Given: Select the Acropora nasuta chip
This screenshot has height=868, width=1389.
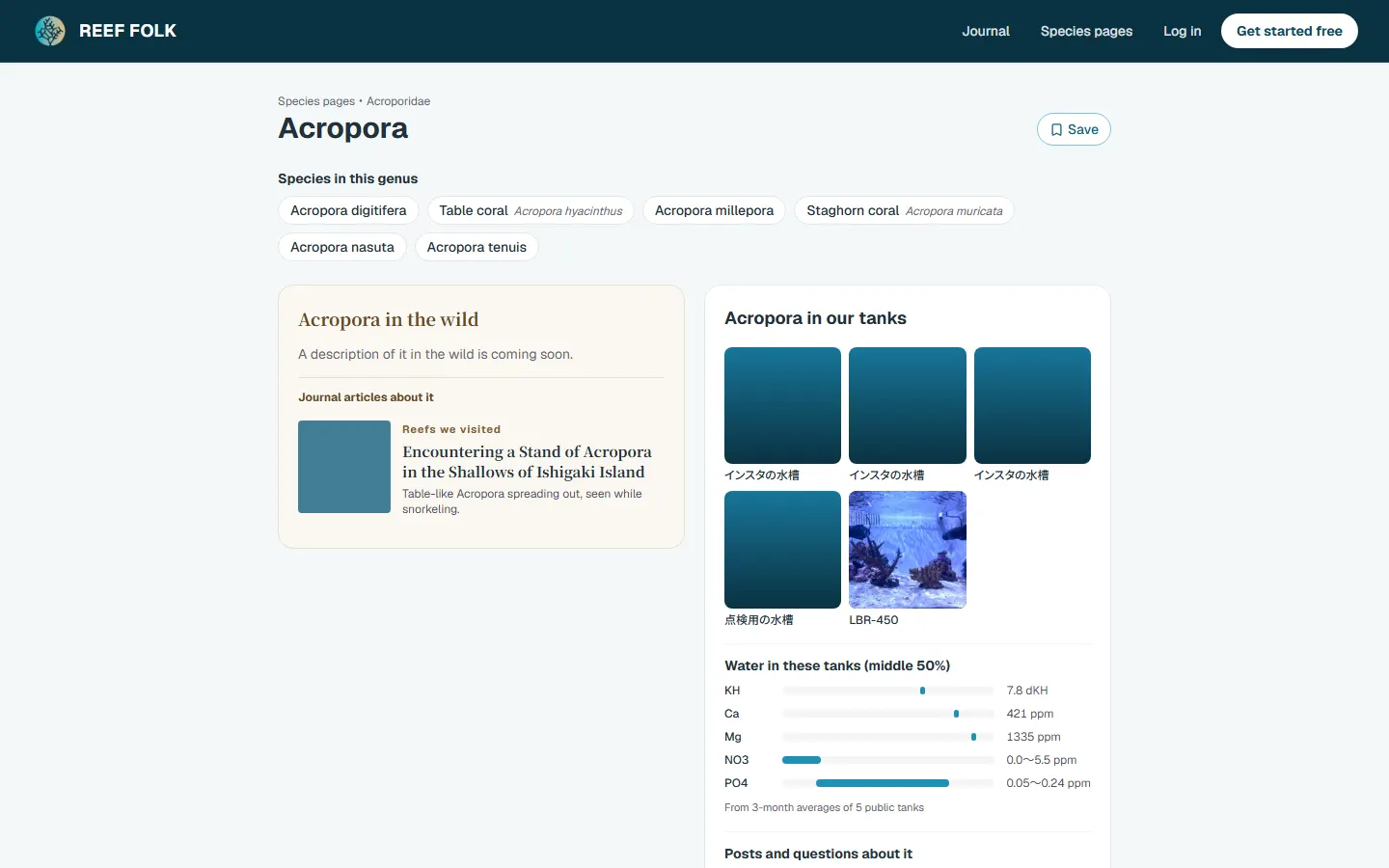Looking at the screenshot, I should [x=342, y=247].
